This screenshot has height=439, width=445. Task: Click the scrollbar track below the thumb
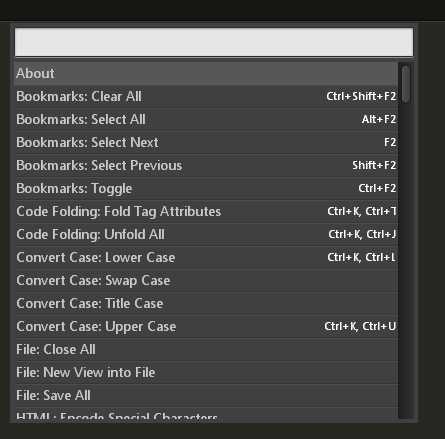405,260
